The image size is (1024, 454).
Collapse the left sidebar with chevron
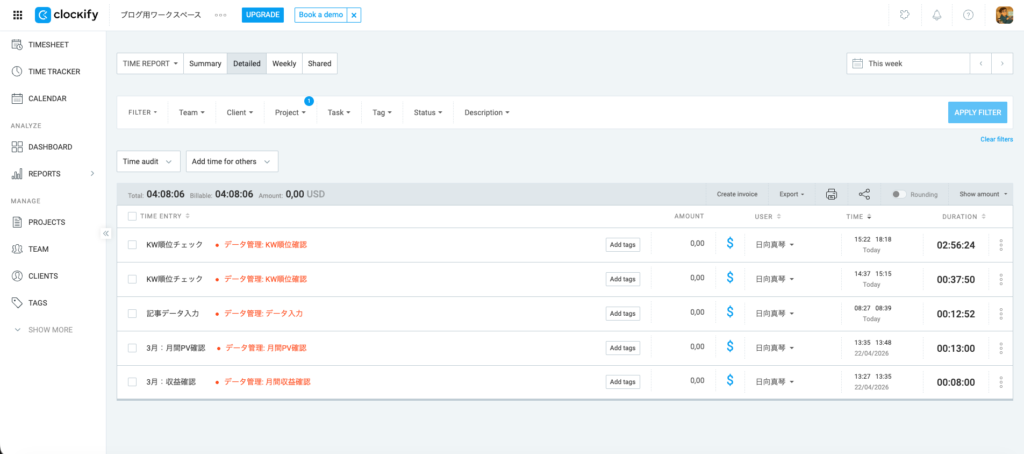(106, 233)
